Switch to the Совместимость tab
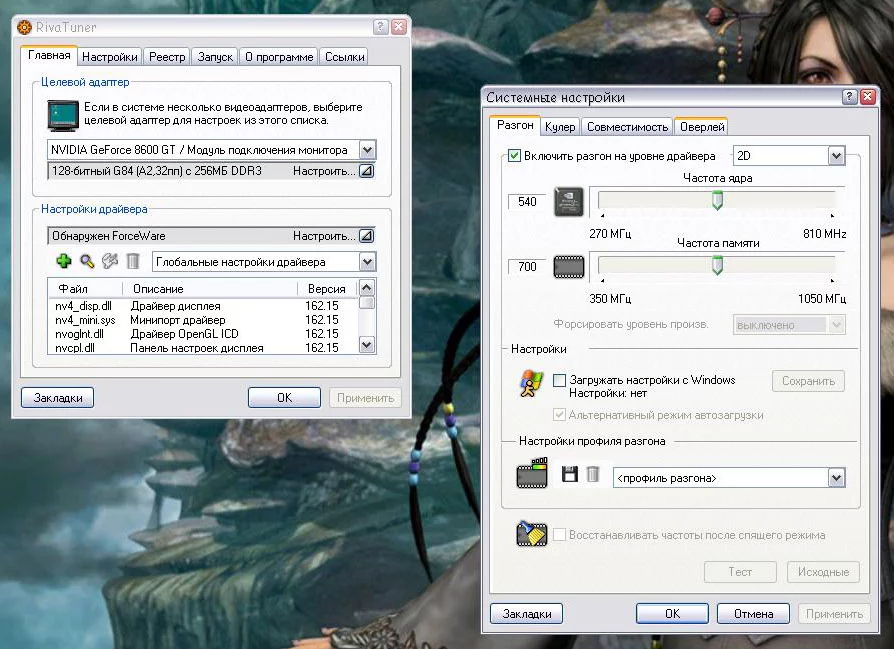Viewport: 894px width, 649px height. [x=627, y=127]
